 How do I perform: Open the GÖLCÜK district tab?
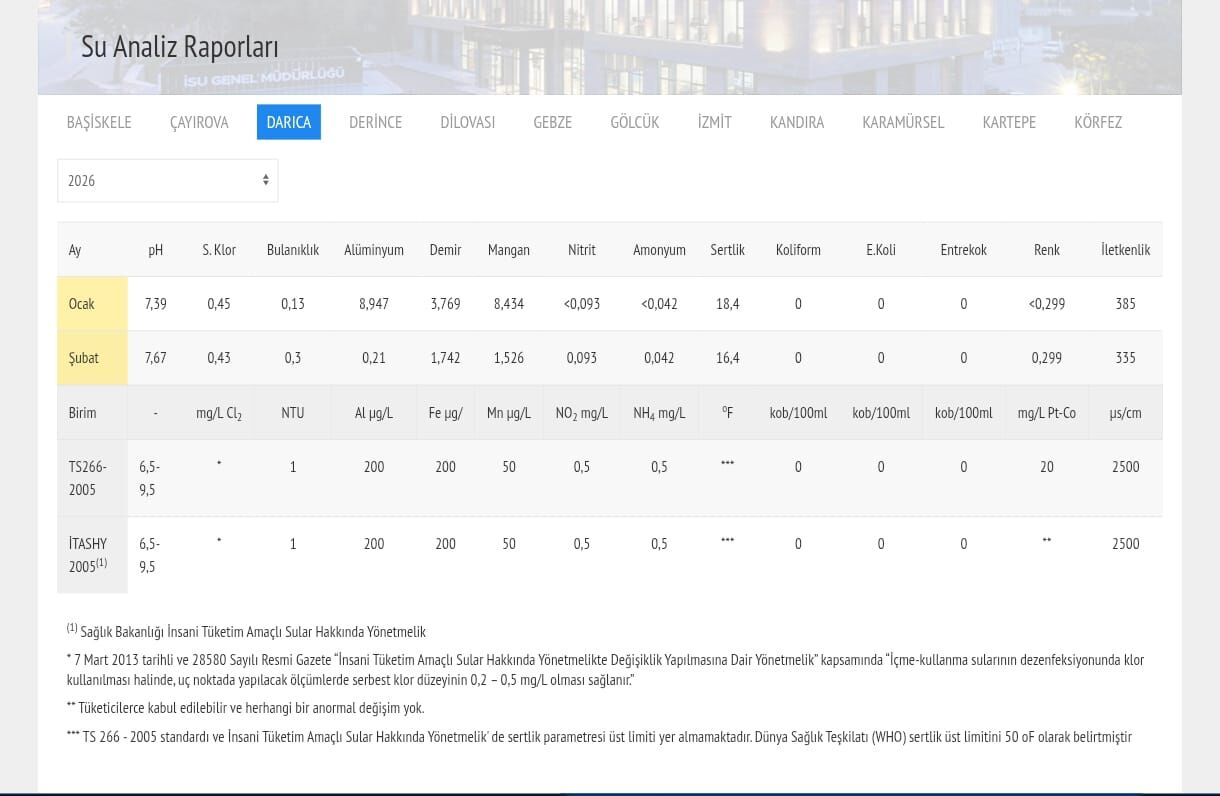click(x=634, y=122)
